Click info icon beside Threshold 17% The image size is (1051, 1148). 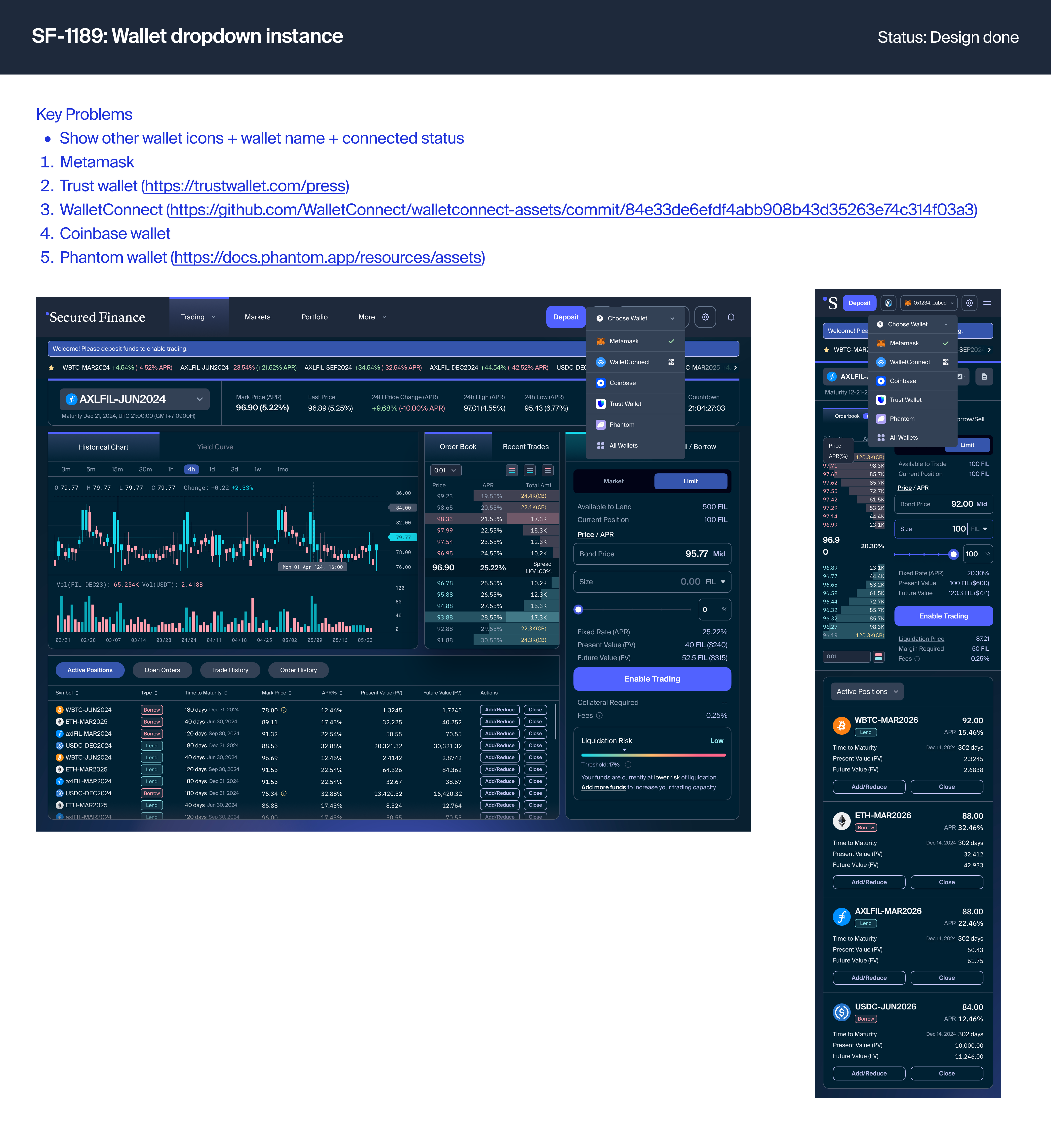pyautogui.click(x=628, y=765)
